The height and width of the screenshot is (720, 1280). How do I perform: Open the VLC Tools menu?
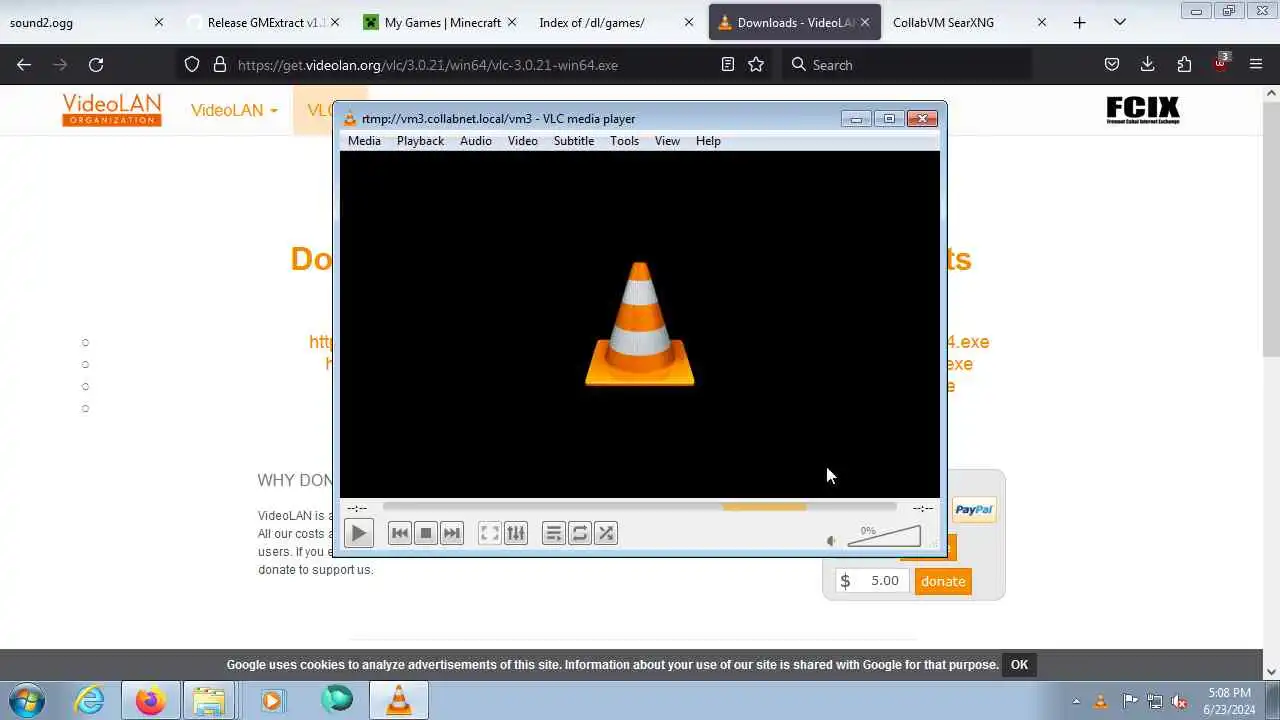click(x=624, y=141)
